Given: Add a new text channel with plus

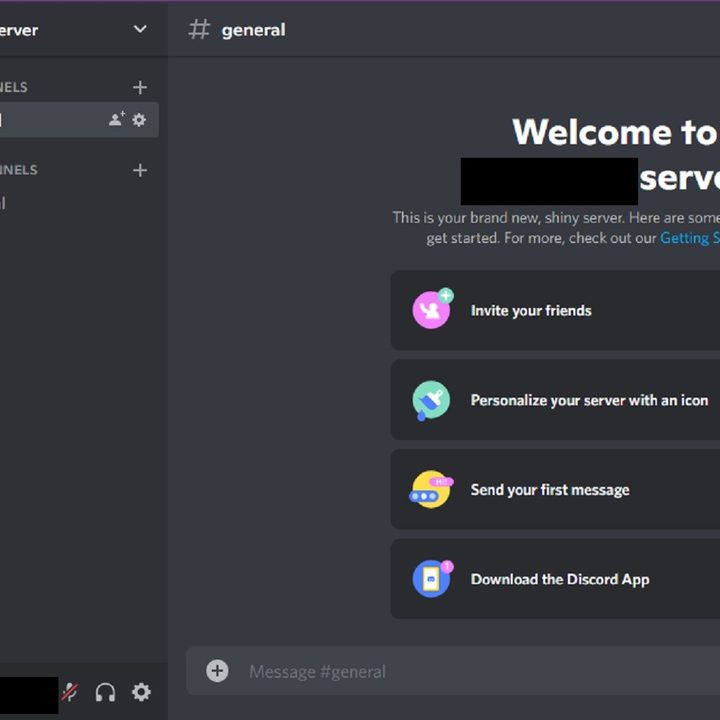Looking at the screenshot, I should pos(140,87).
